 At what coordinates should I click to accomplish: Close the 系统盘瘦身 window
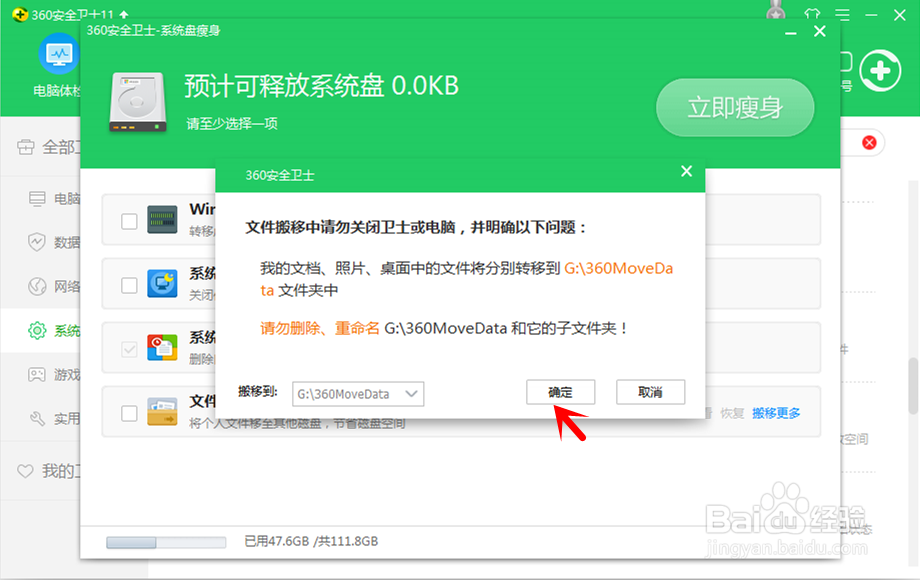coord(820,31)
